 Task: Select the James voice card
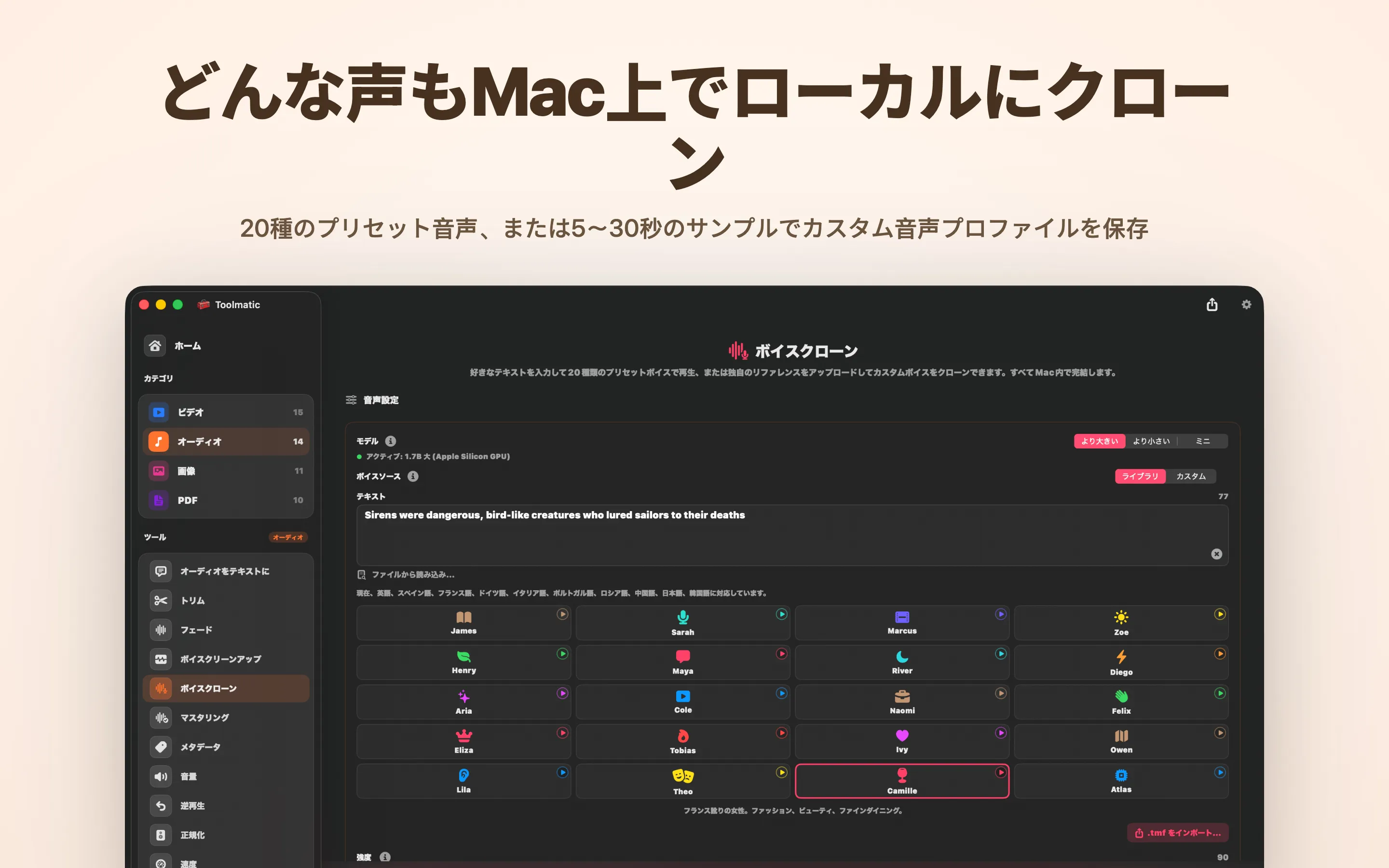tap(463, 623)
